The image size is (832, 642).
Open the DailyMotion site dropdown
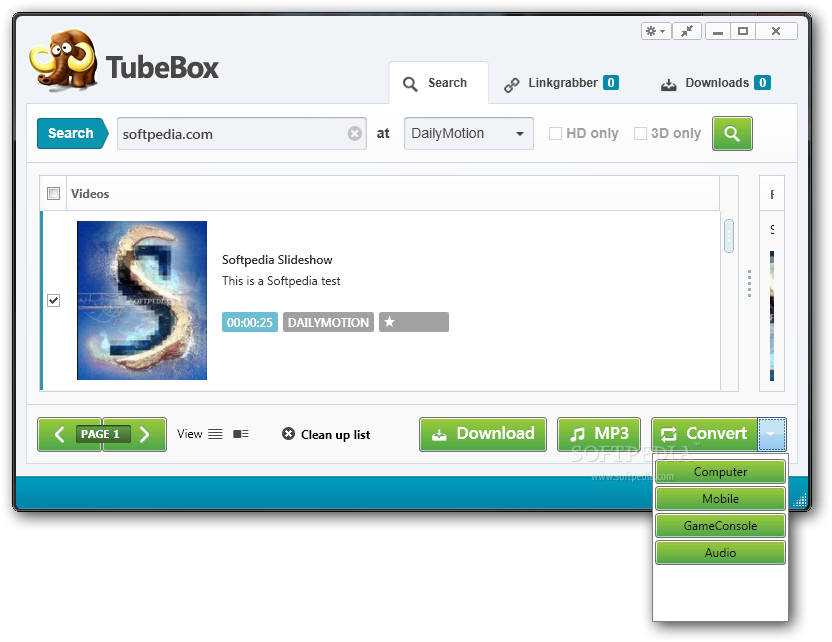coord(469,134)
